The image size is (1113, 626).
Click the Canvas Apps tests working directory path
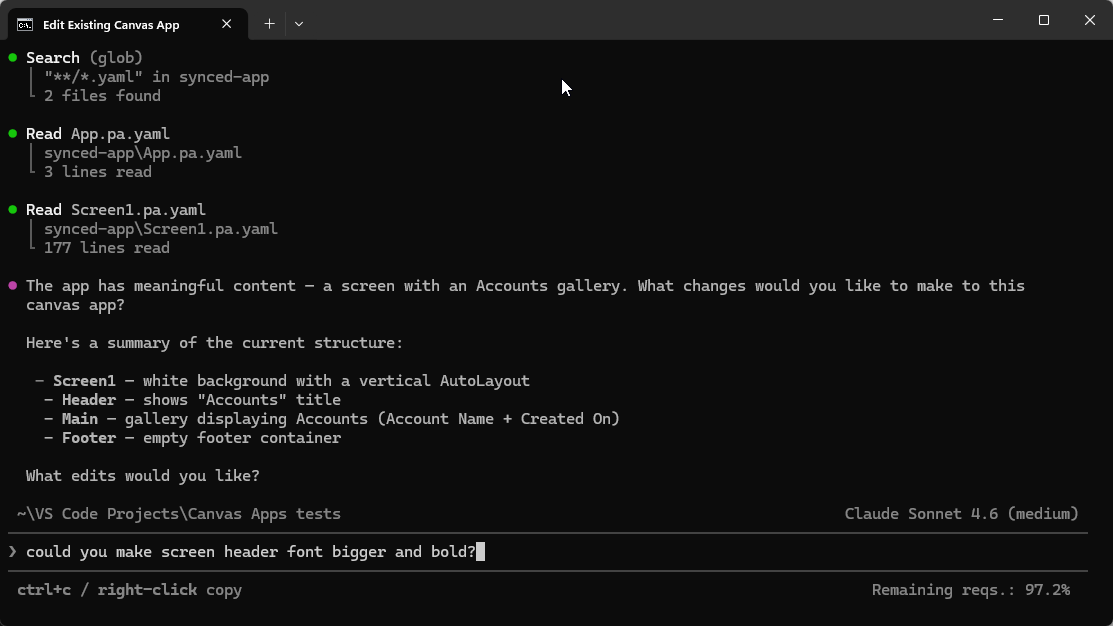(179, 514)
